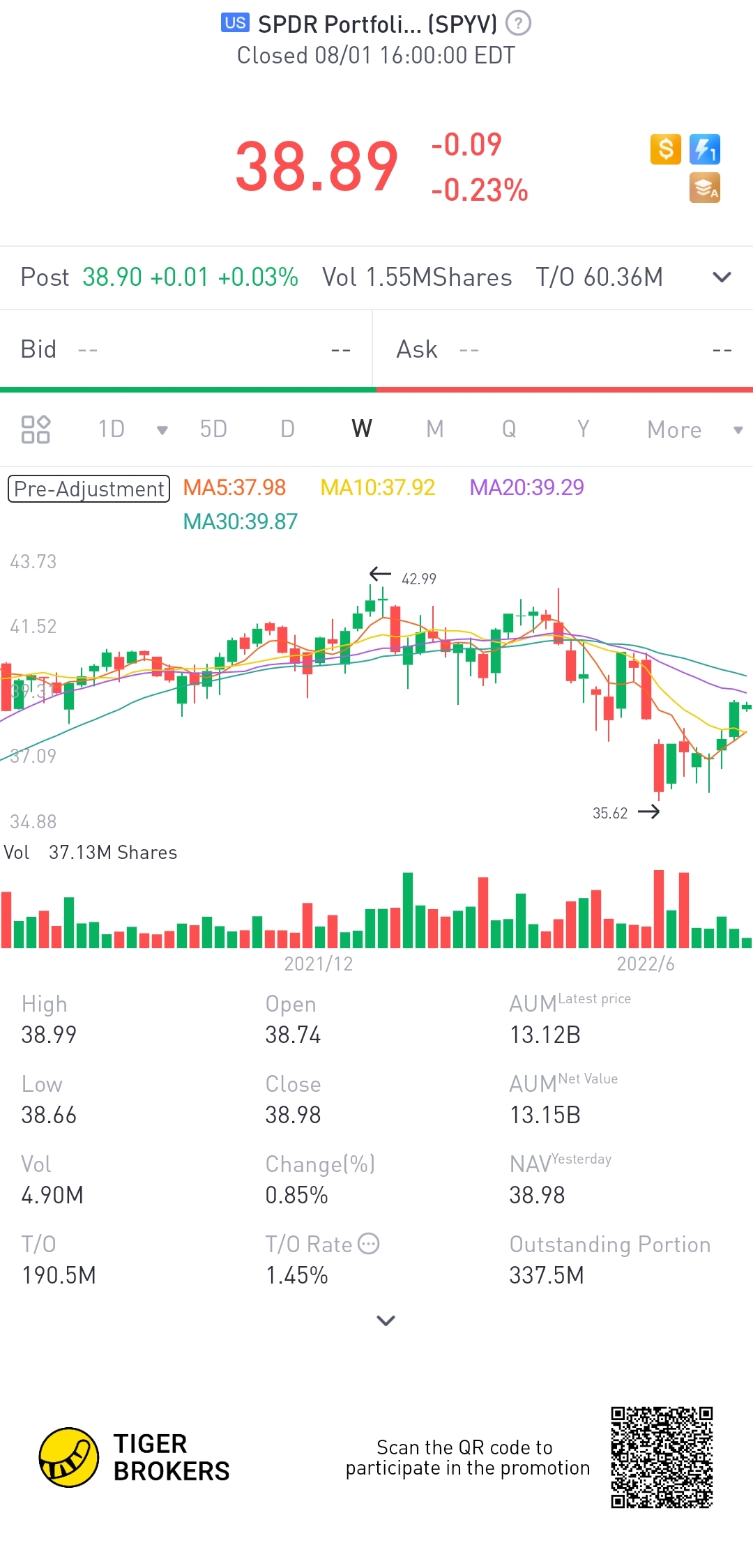Open the chart layout grid icon
Screen dimensions: 753x1568
tap(36, 429)
